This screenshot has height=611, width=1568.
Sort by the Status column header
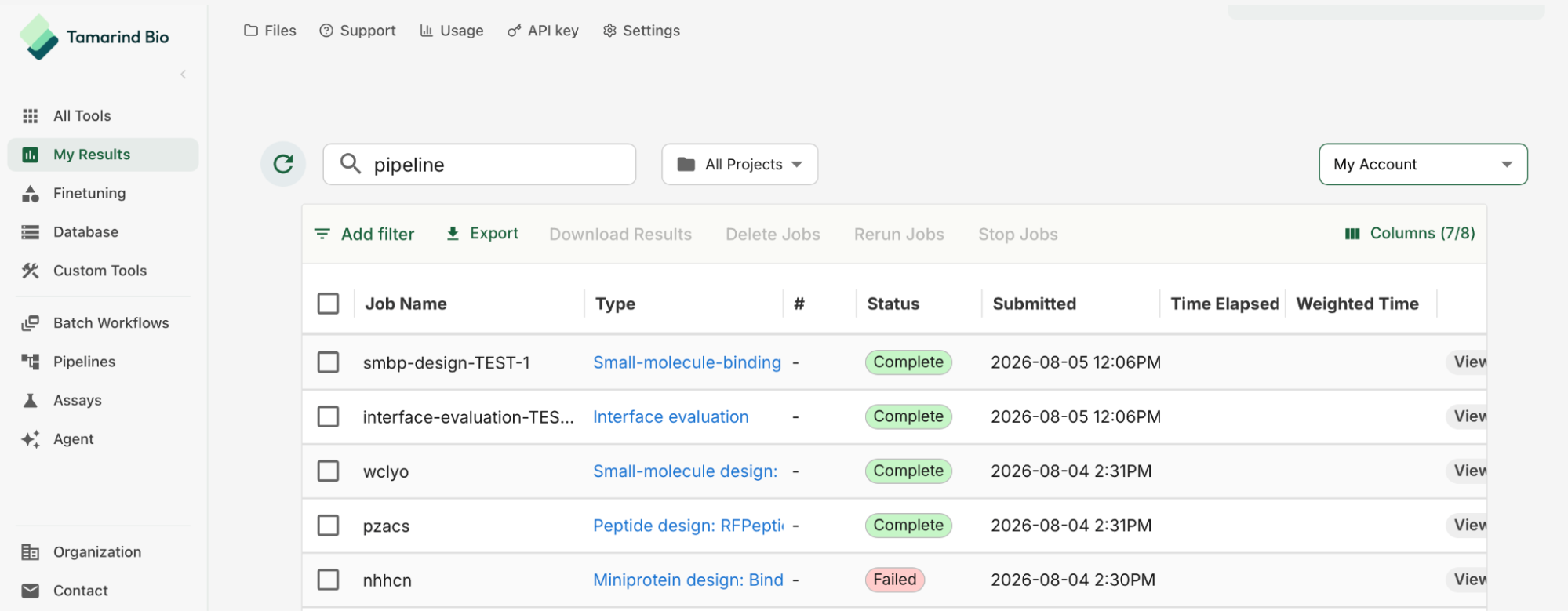(893, 304)
